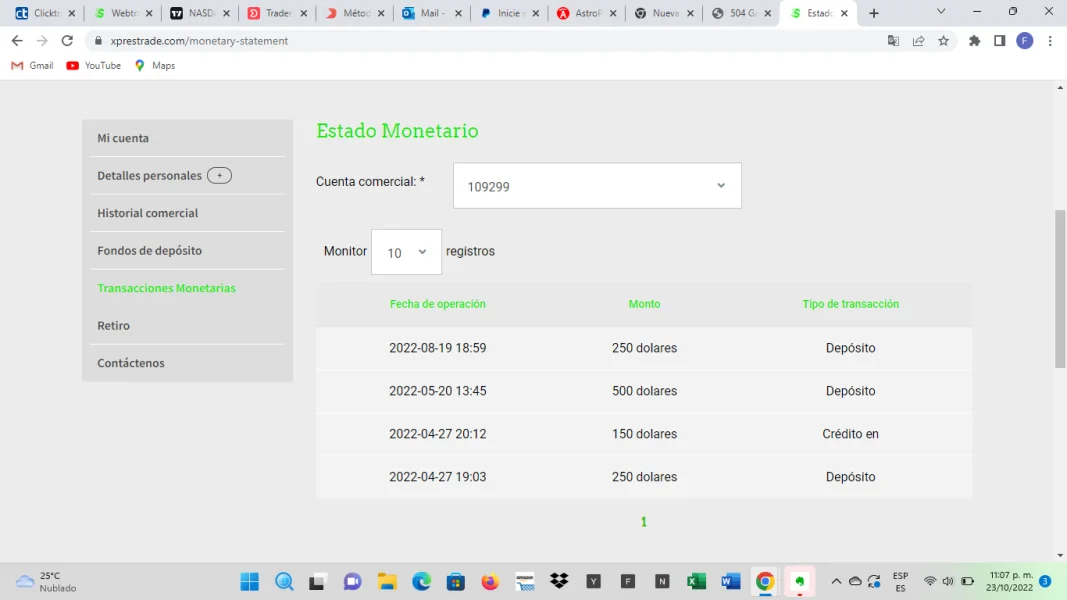Open the Windows Start button
Viewport: 1067px width, 600px height.
250,582
